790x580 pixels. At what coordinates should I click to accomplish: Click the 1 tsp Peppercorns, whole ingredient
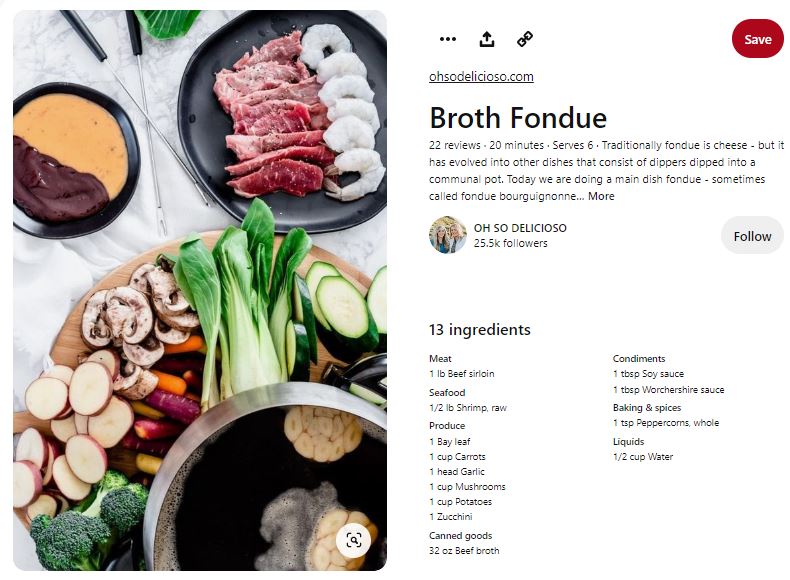(x=666, y=423)
